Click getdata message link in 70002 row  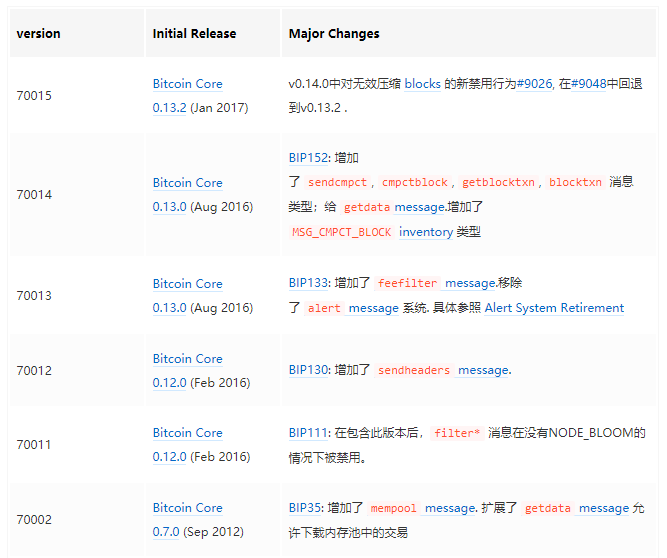[576, 508]
